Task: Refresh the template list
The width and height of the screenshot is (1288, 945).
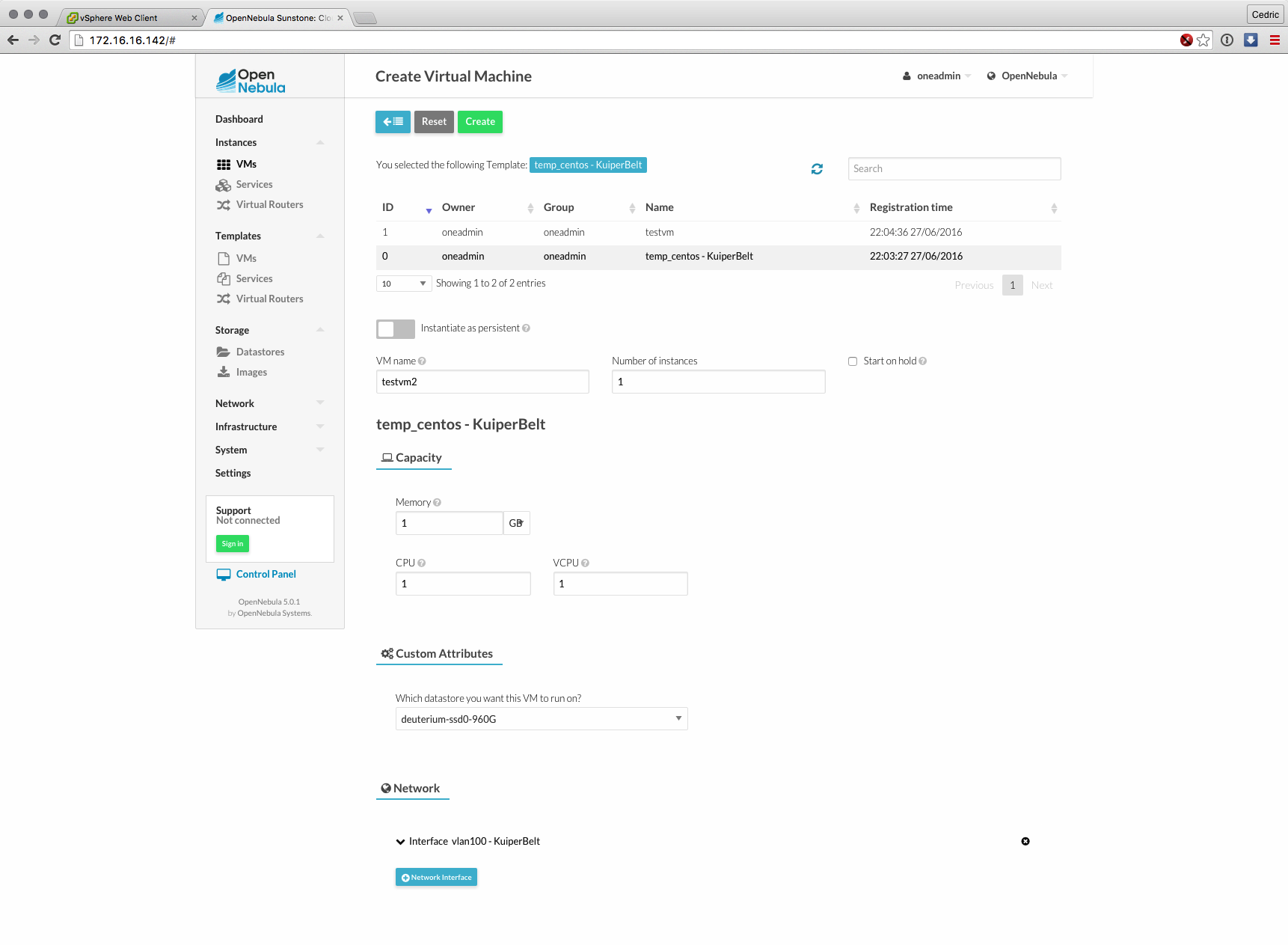Action: [x=817, y=169]
